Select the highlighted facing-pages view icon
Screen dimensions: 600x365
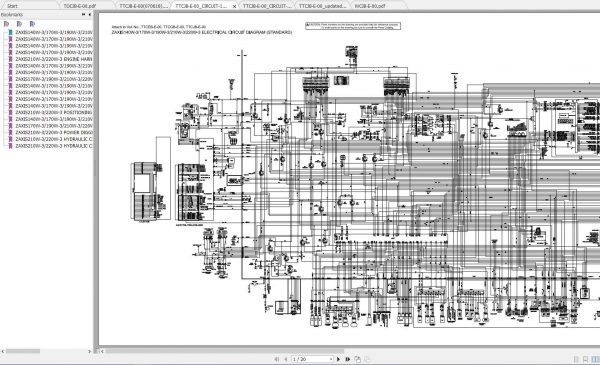[x=595, y=359]
